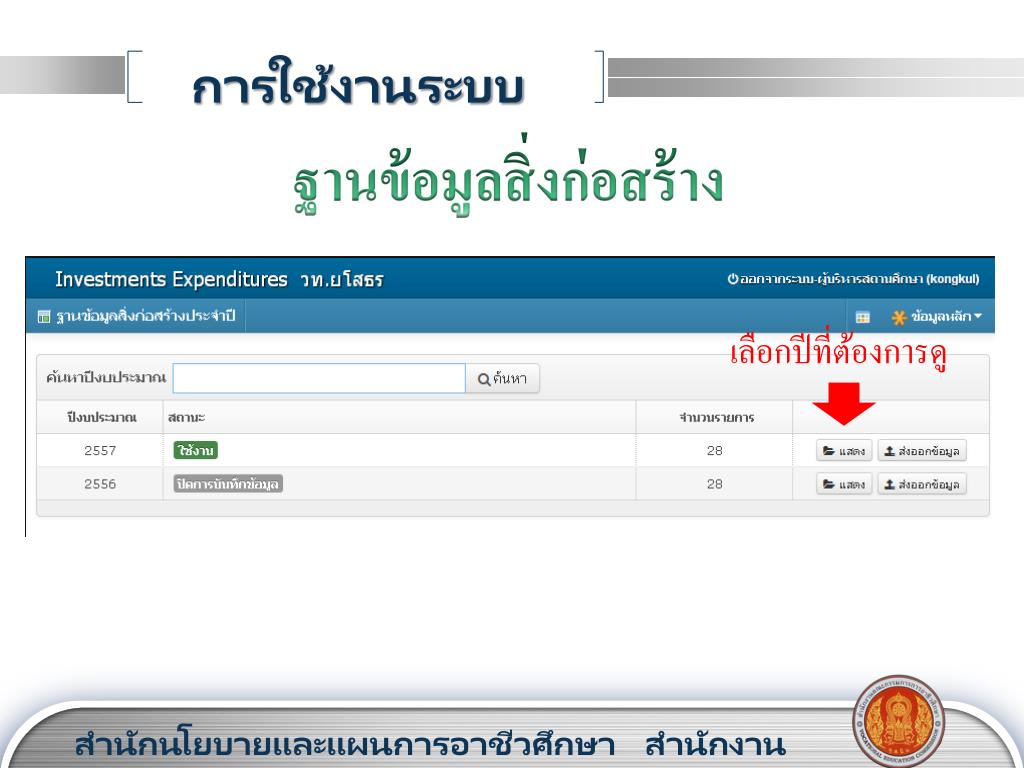Click the search budget year input field

pyautogui.click(x=319, y=378)
